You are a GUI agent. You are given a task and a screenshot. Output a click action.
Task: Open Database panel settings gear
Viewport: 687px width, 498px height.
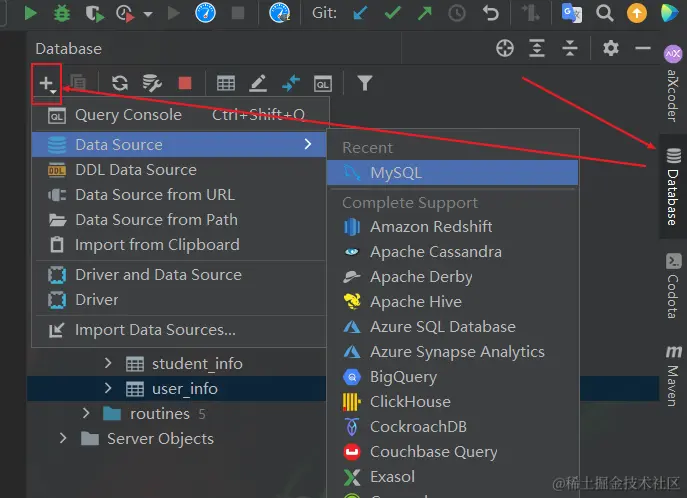(x=611, y=48)
